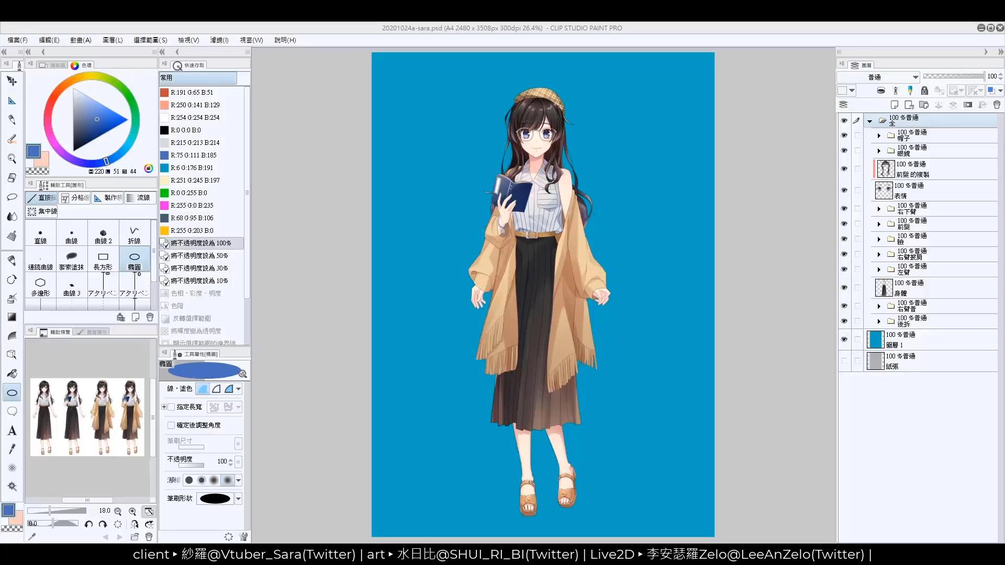
Task: Select the Balloon tool in left toolbar
Action: point(12,411)
